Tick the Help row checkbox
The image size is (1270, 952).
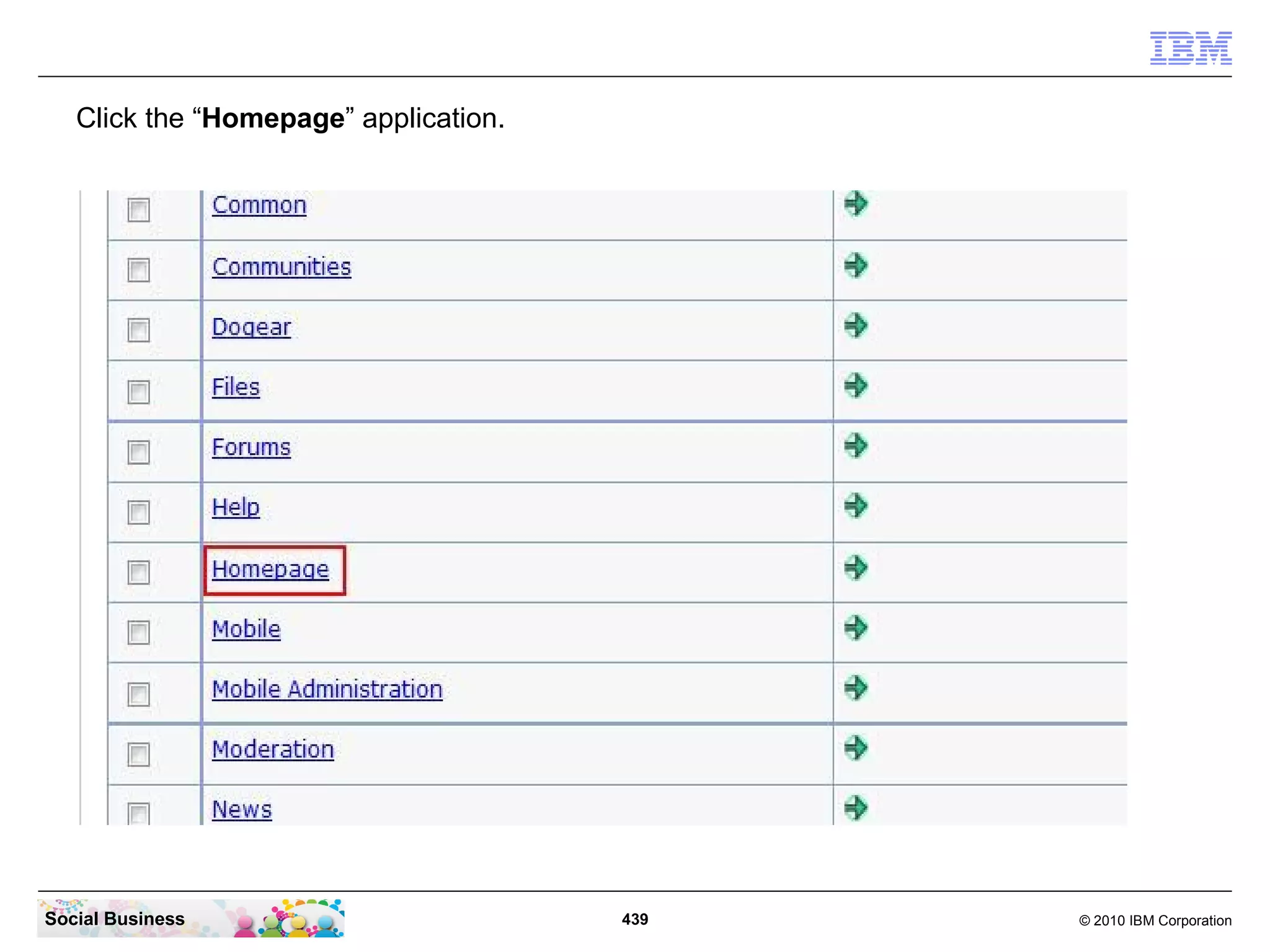(x=138, y=512)
